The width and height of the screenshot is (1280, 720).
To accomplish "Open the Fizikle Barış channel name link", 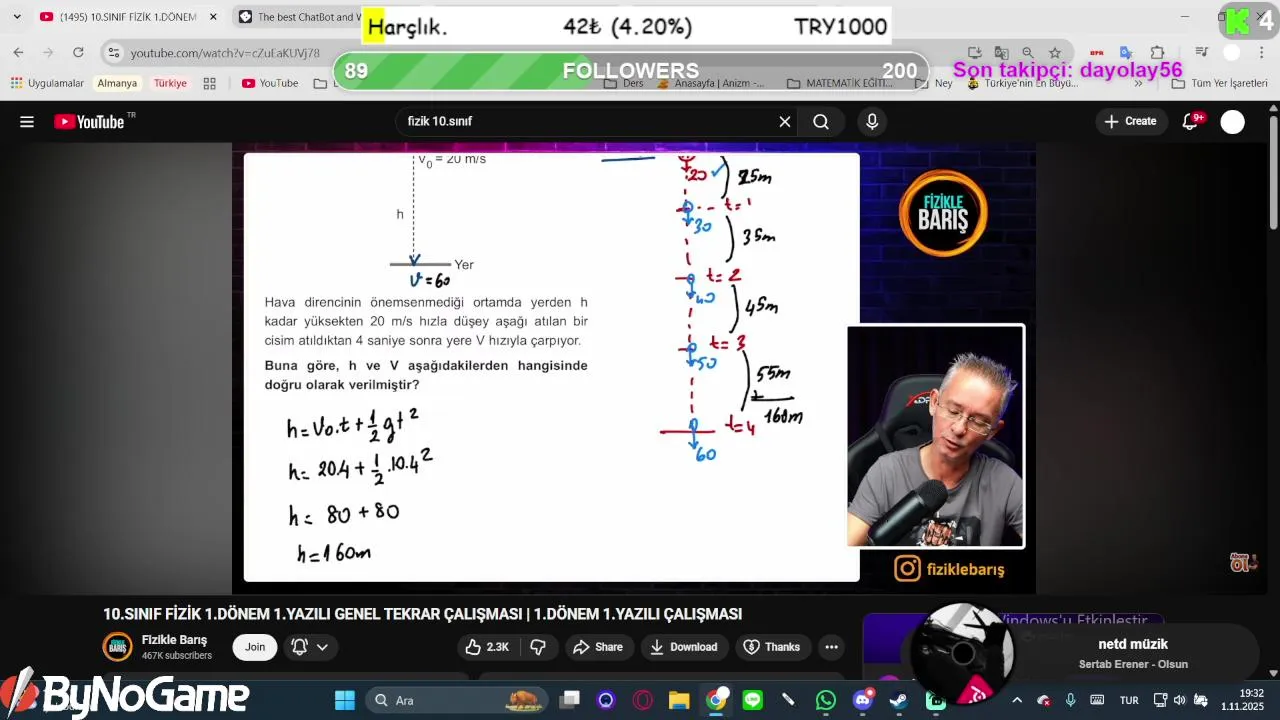I will click(174, 640).
